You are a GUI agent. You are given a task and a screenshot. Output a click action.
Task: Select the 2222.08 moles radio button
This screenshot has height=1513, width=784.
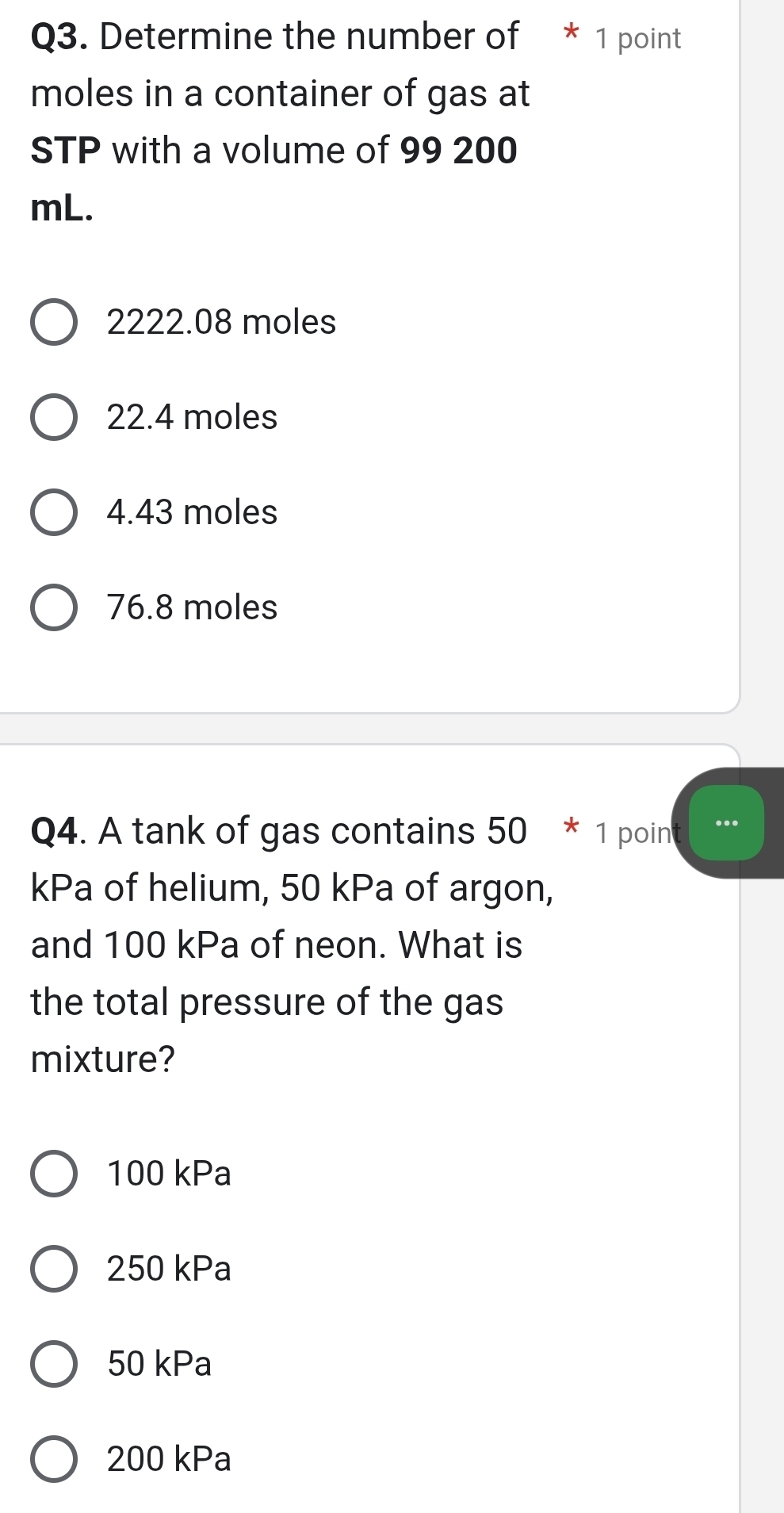pos(54,323)
